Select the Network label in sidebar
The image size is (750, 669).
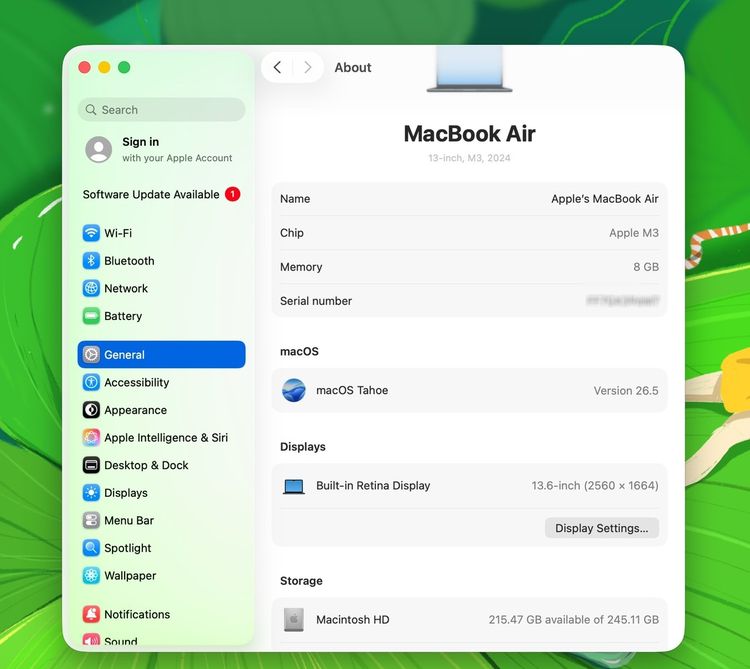pyautogui.click(x=126, y=288)
